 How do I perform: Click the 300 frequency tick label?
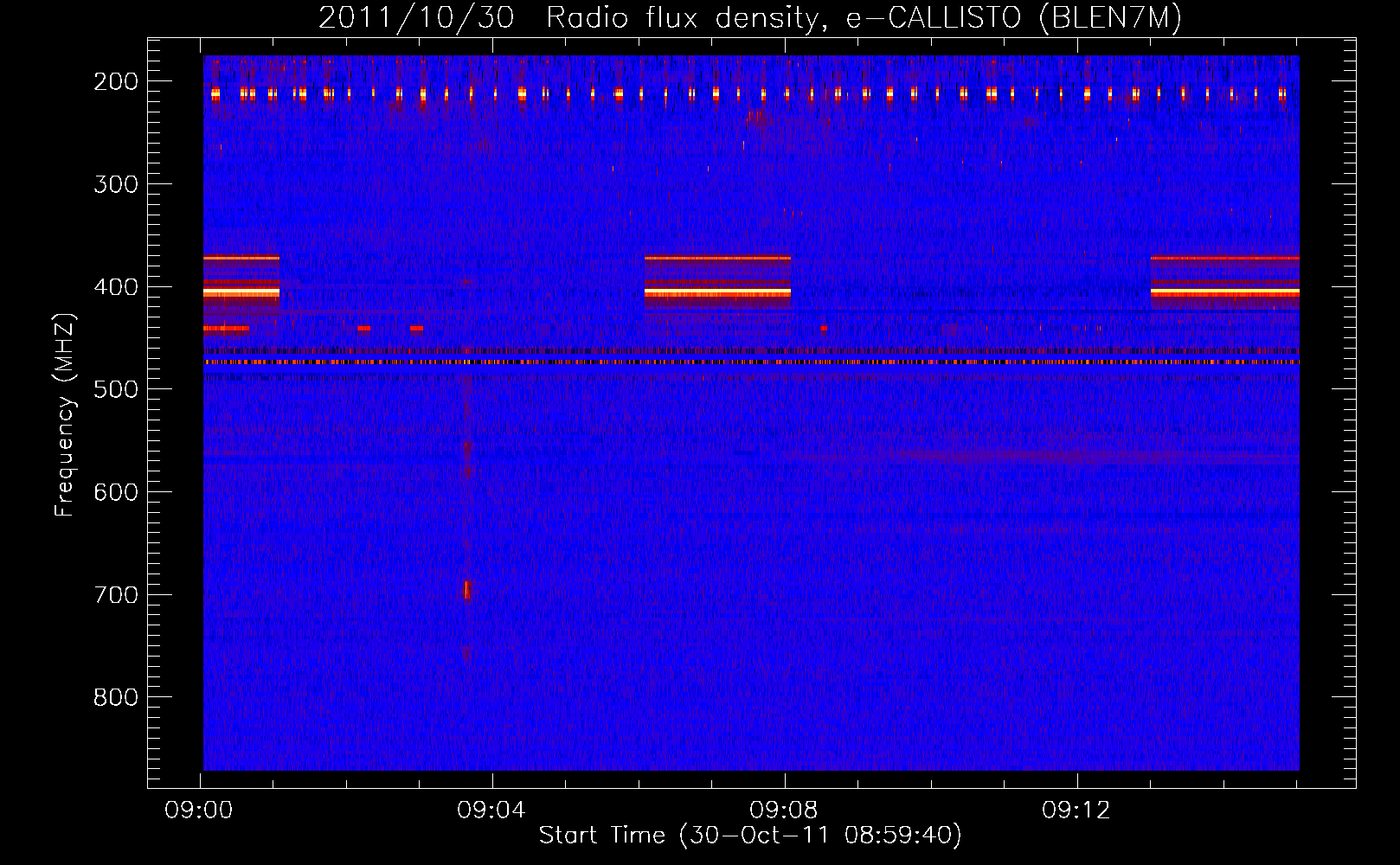(116, 184)
